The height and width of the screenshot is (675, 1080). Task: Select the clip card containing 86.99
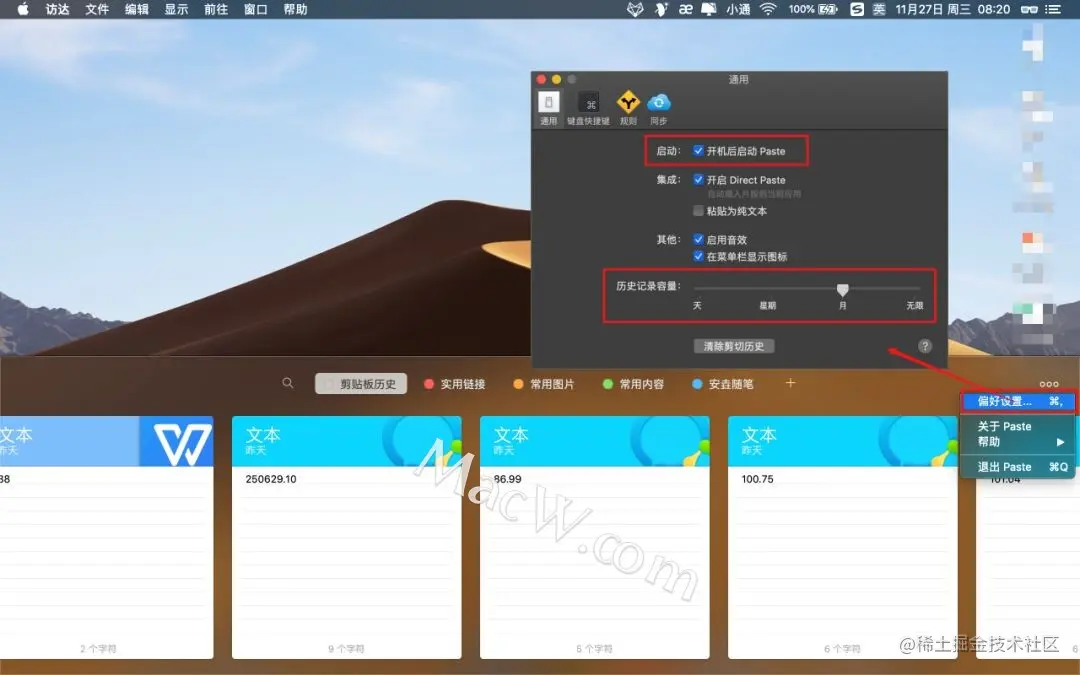coord(594,537)
